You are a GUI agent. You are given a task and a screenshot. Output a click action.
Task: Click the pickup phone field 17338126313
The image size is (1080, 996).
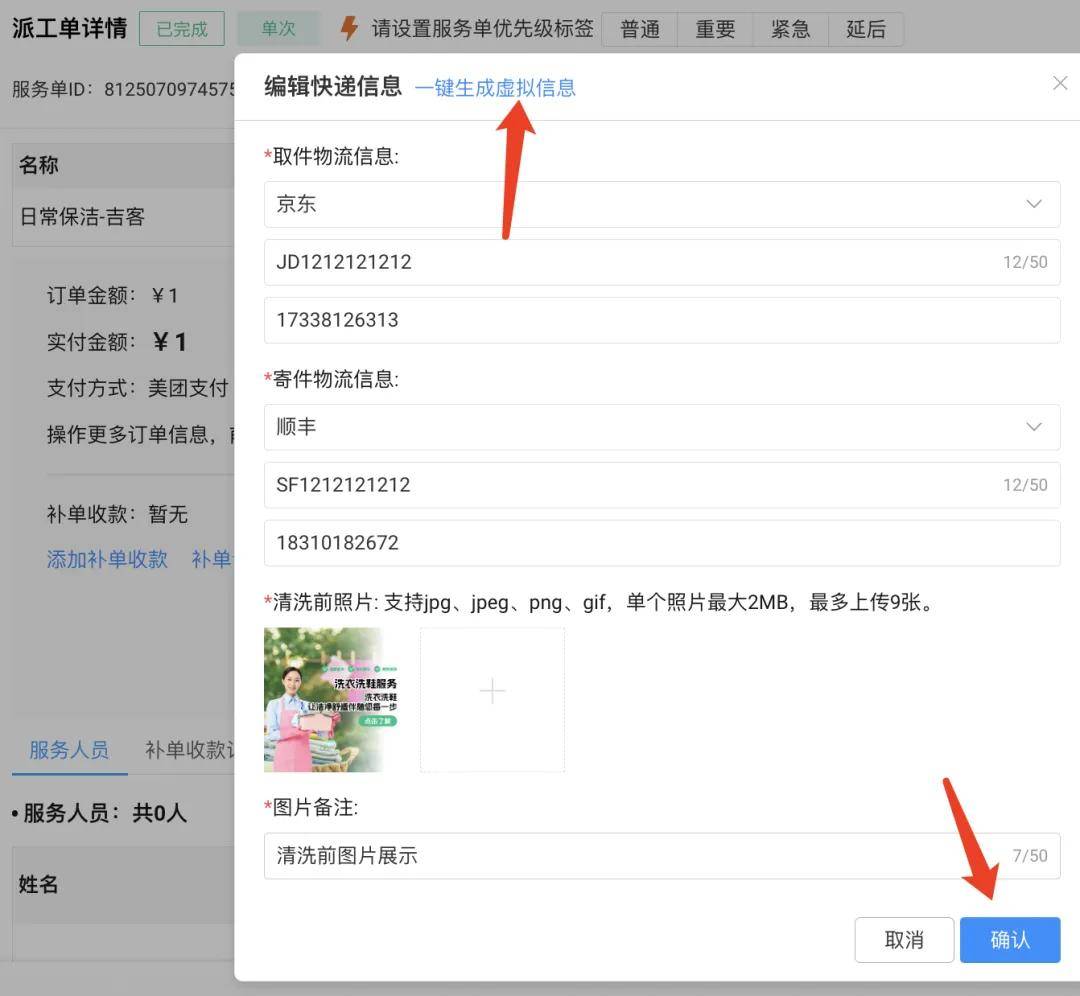pyautogui.click(x=661, y=320)
